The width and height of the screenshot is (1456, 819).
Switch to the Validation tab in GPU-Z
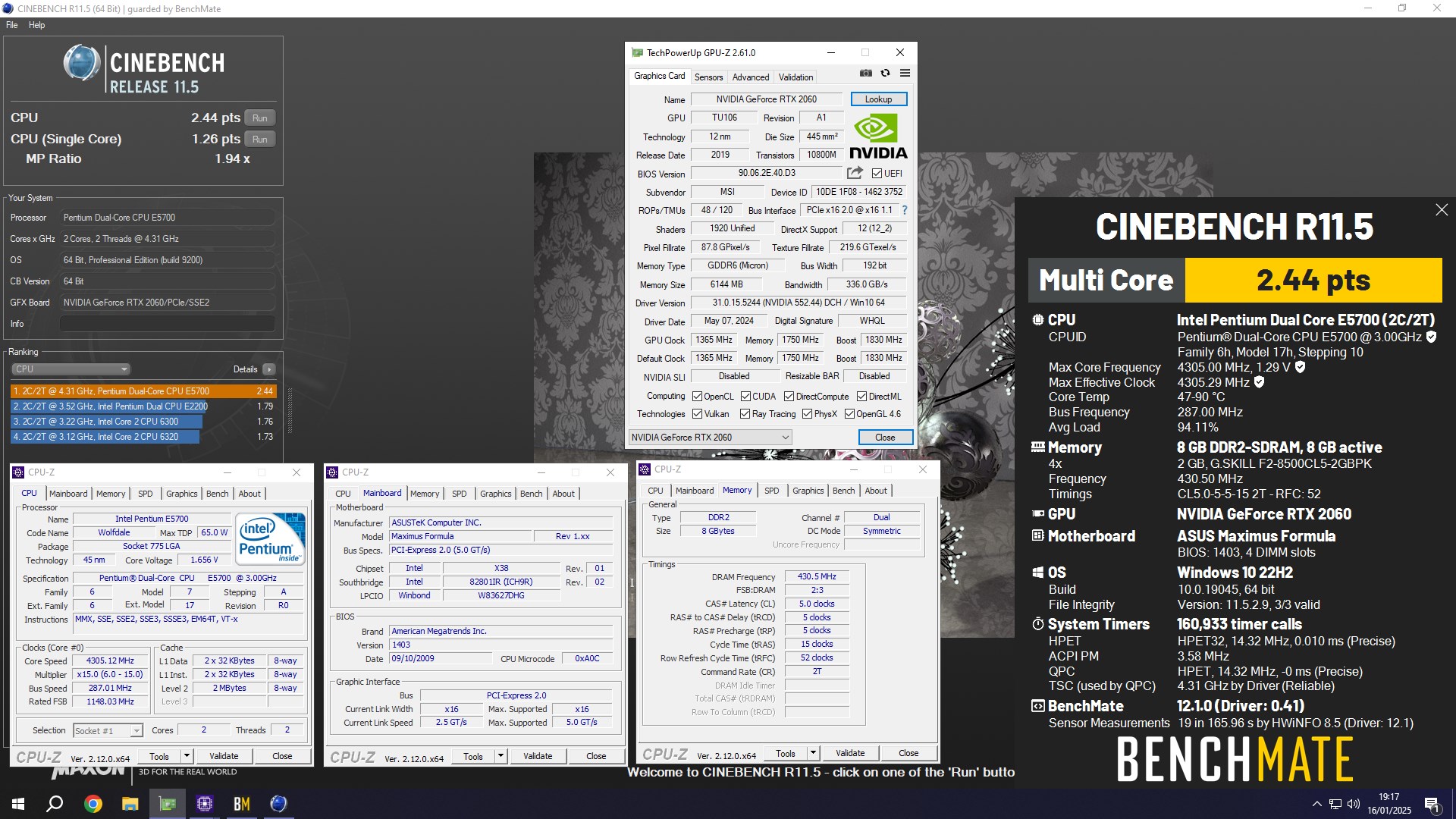[795, 77]
